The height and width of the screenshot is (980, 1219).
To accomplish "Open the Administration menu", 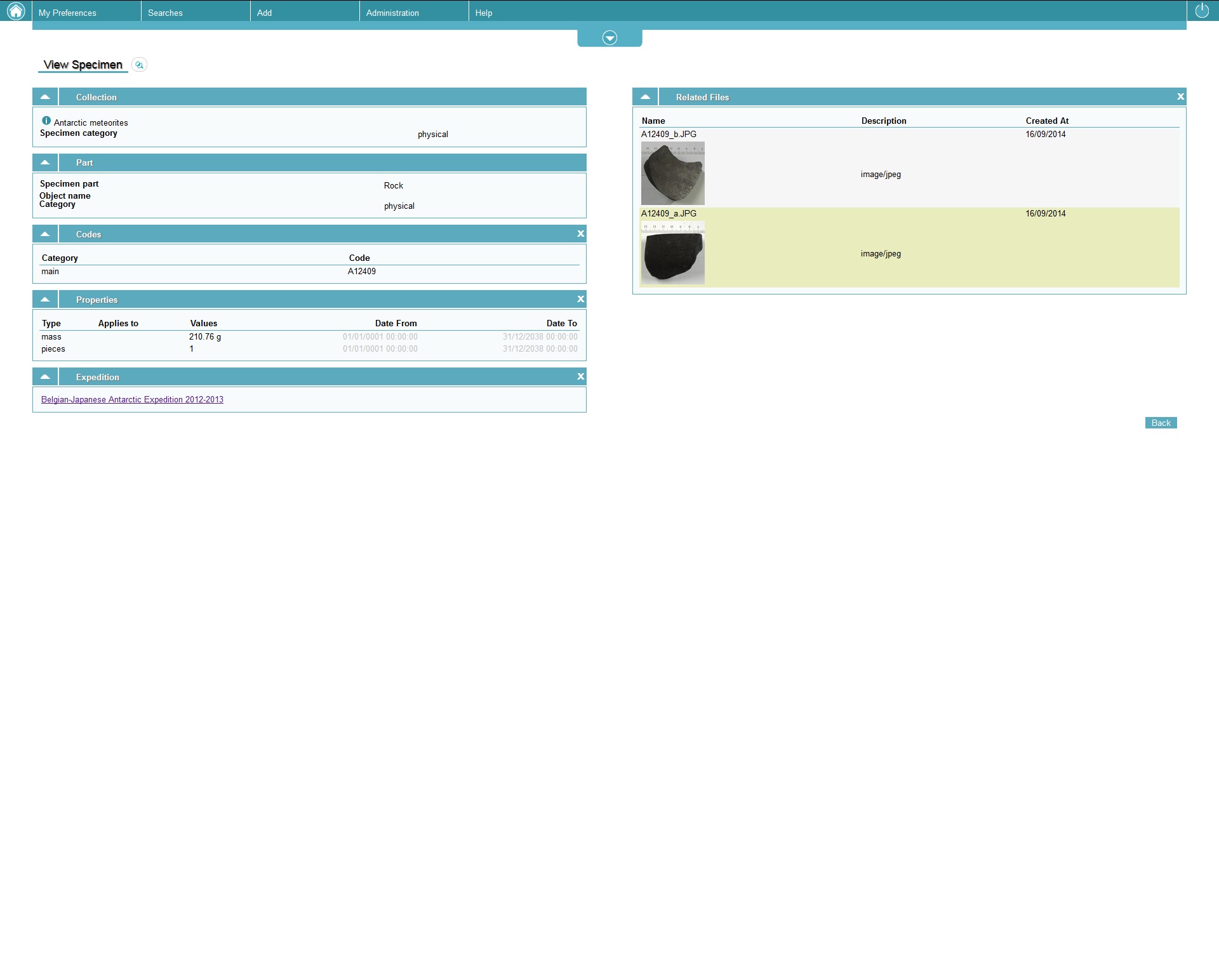I will coord(392,13).
